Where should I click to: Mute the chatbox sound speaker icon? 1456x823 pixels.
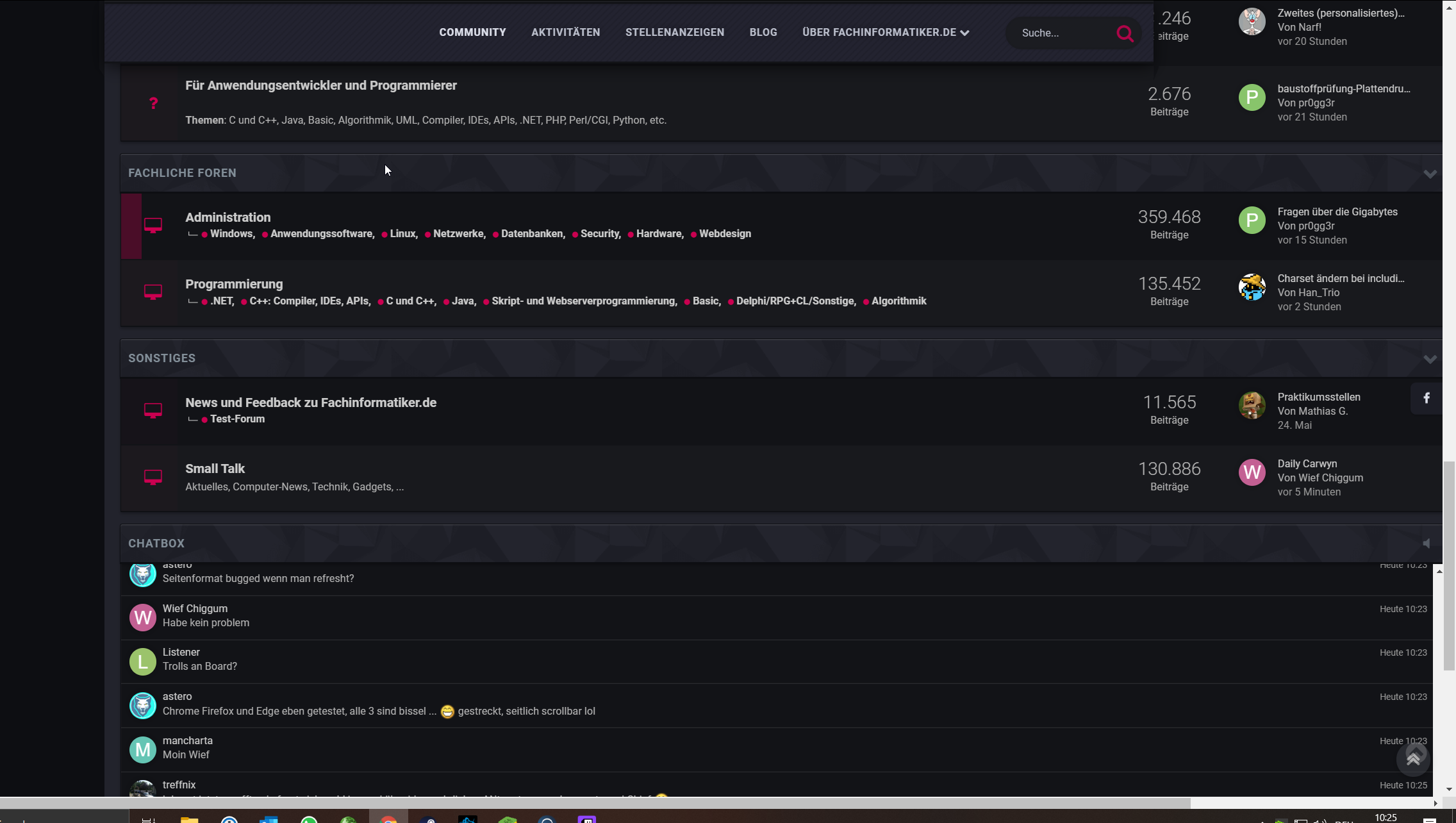[x=1426, y=544]
